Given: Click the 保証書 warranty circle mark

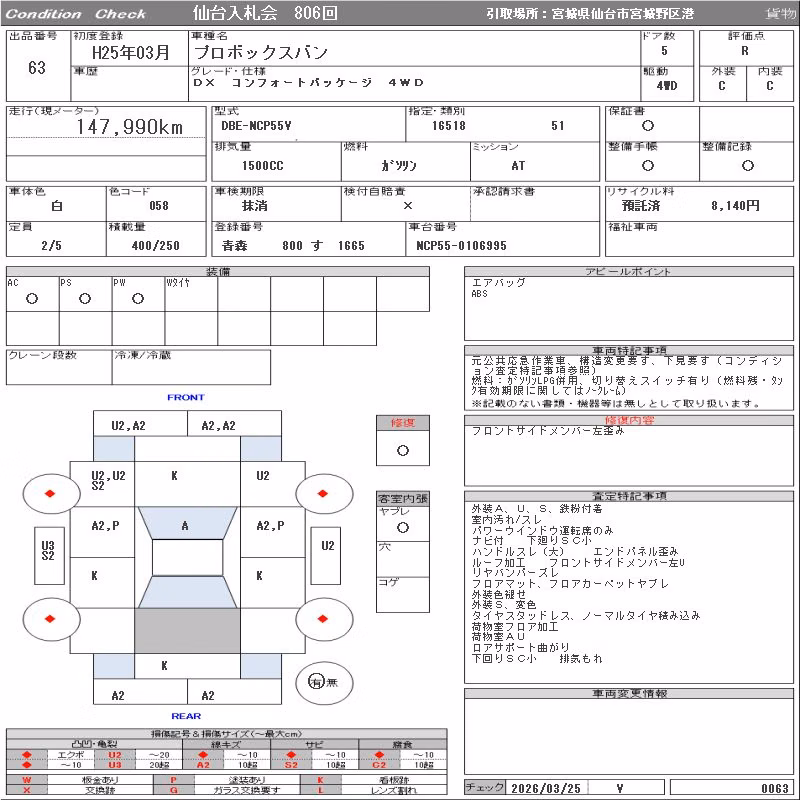Looking at the screenshot, I should 648,126.
